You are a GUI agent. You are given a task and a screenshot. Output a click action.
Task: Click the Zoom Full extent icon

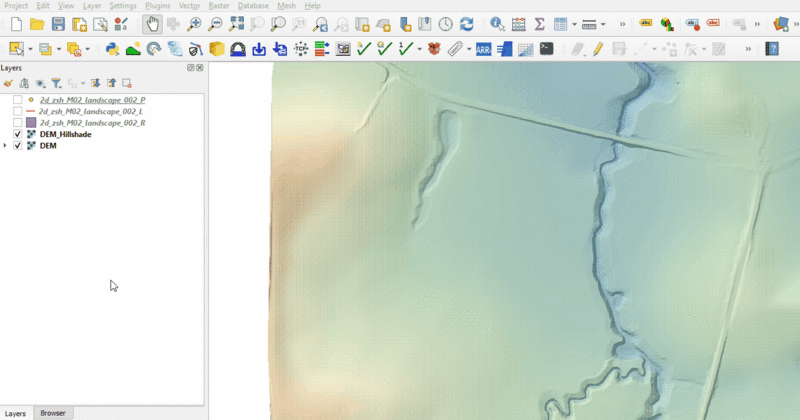(236, 24)
